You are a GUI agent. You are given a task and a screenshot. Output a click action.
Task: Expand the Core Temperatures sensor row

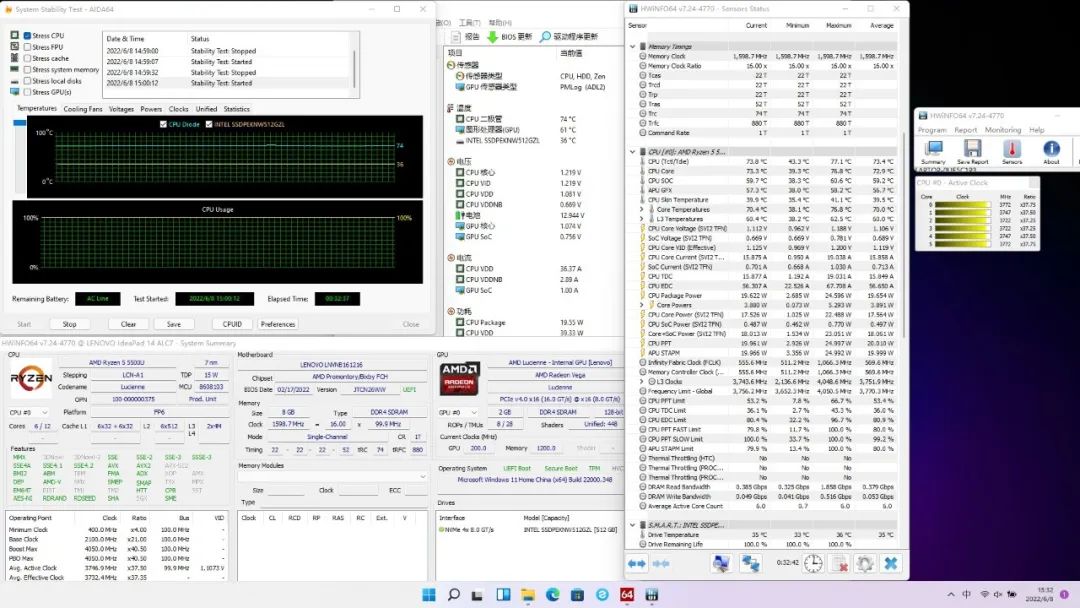pos(642,209)
